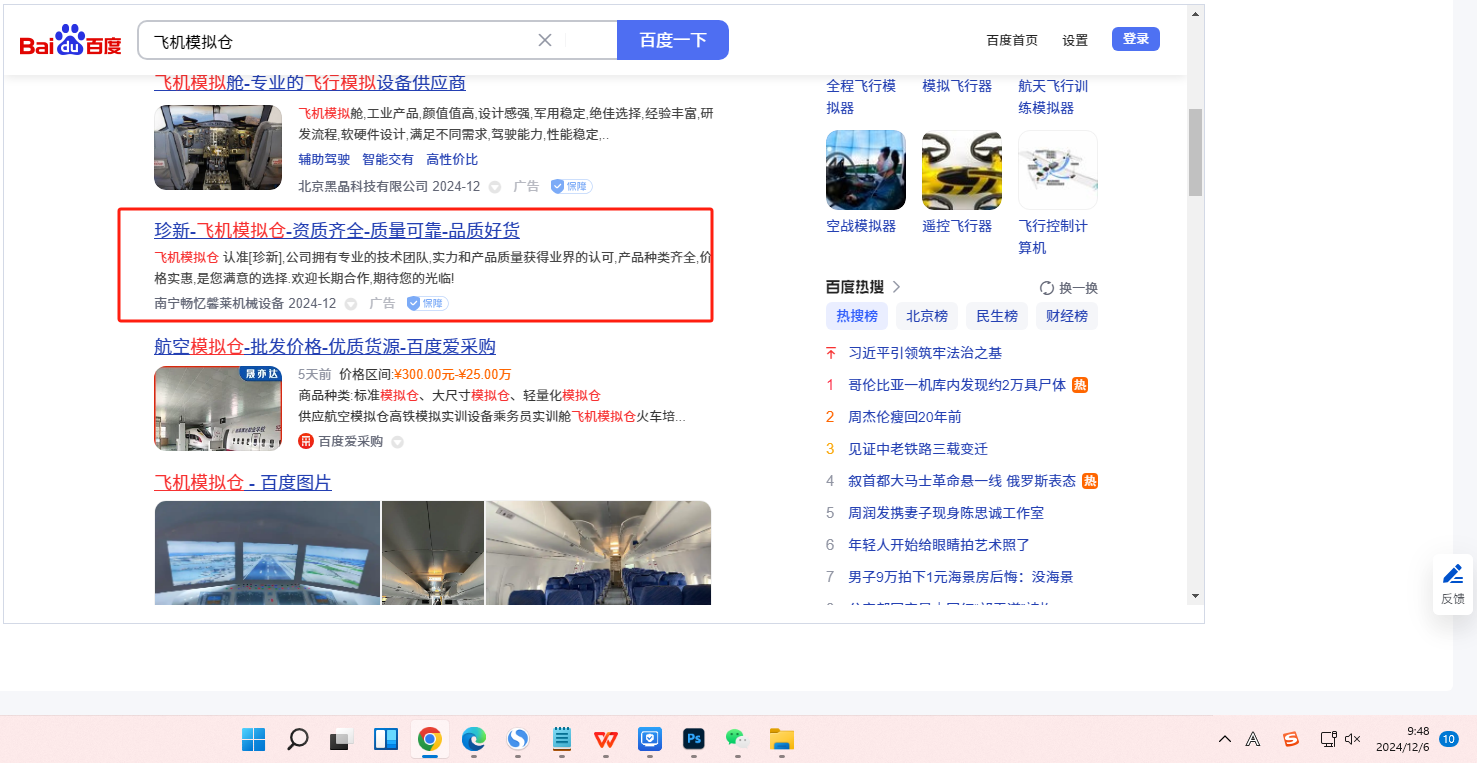
Task: Click the 智能交有 sublink
Action: [x=388, y=160]
